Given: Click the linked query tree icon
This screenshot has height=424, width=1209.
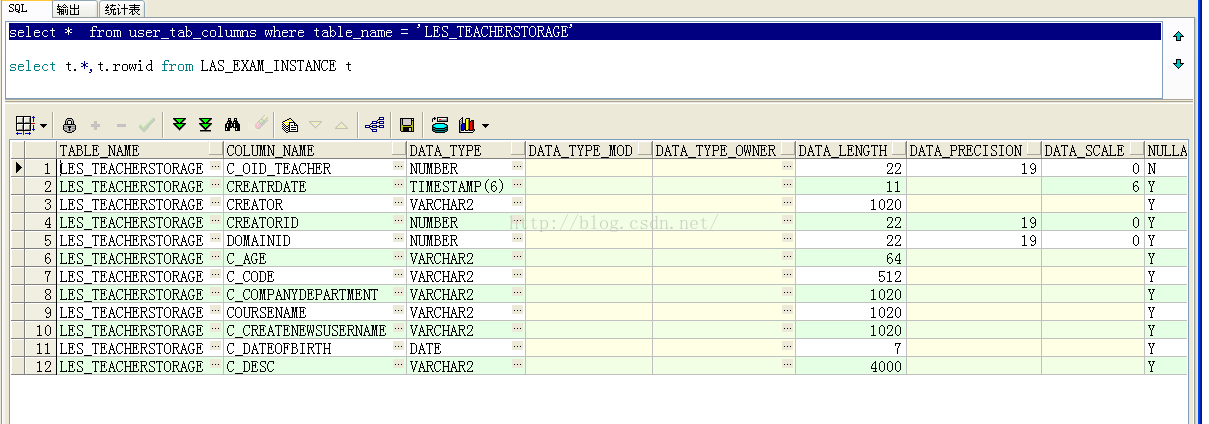Looking at the screenshot, I should (375, 125).
